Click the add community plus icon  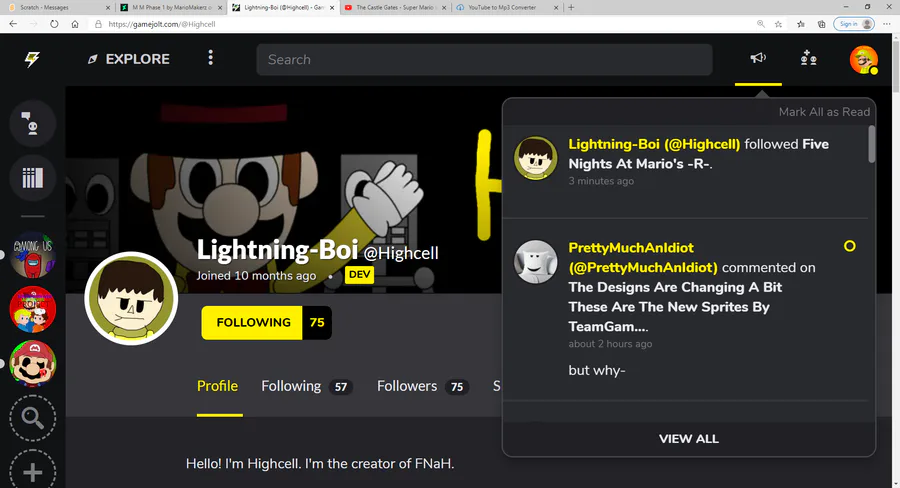click(33, 472)
